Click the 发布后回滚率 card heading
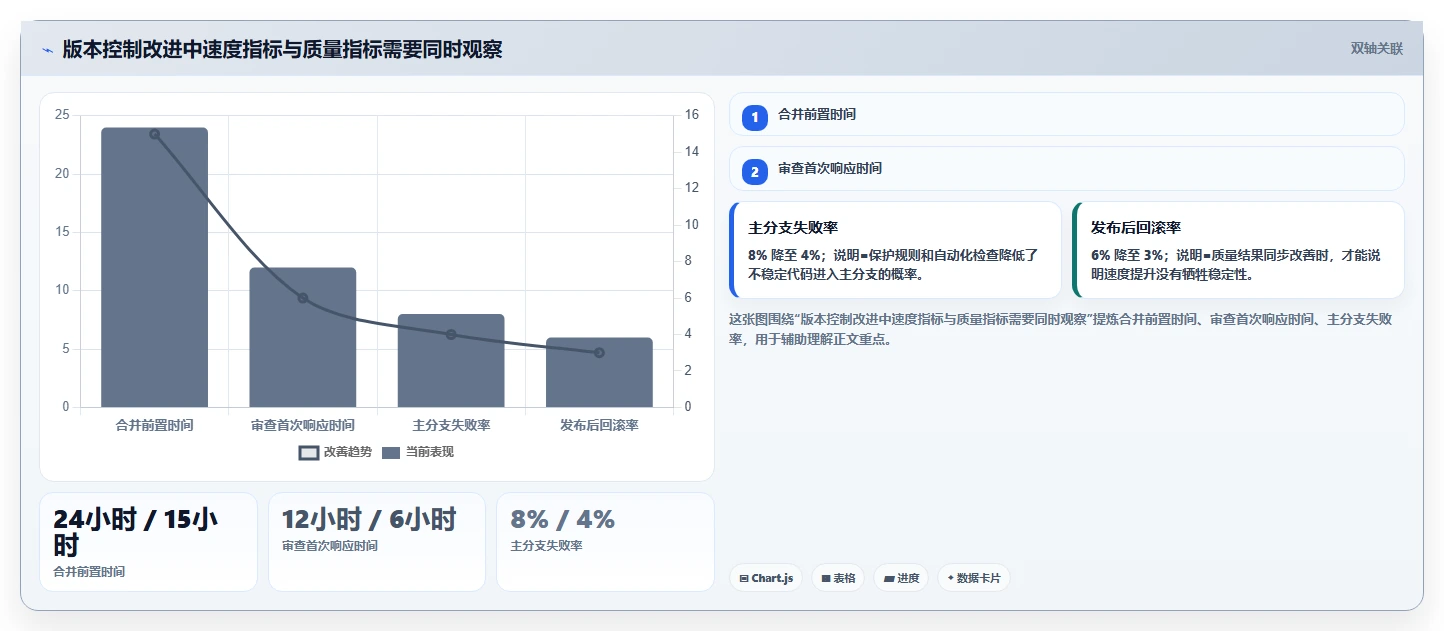Screen dimensions: 1444x631 coord(1136,228)
